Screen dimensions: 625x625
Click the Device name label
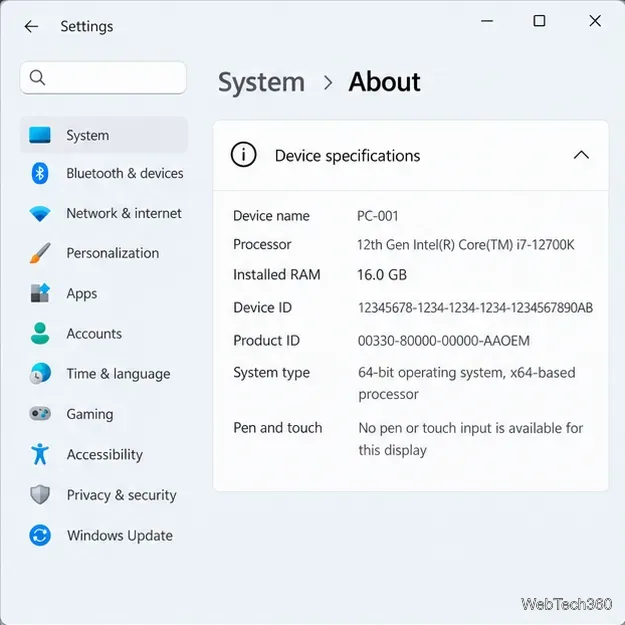pos(271,216)
